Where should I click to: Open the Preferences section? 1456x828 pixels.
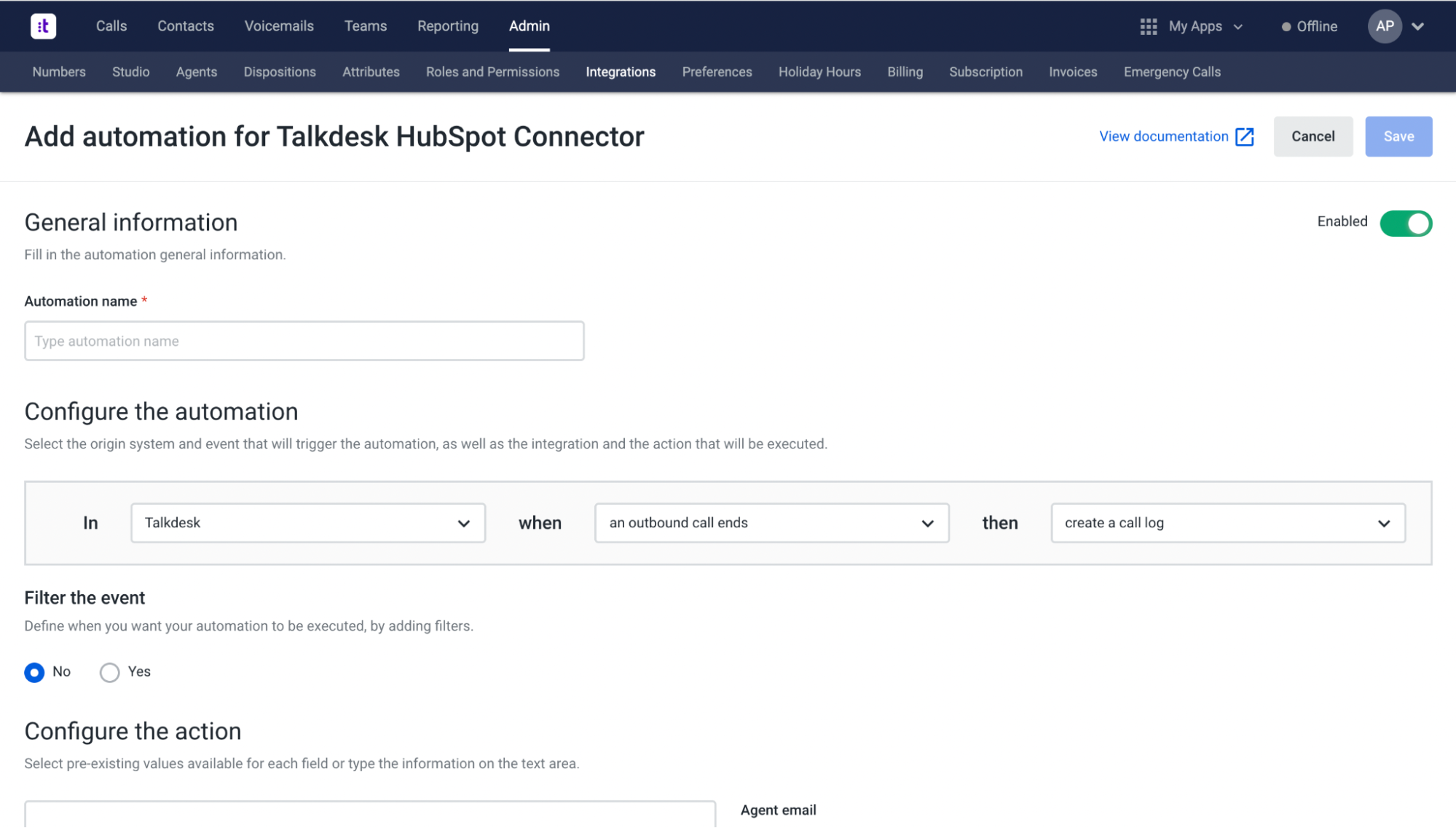point(717,72)
